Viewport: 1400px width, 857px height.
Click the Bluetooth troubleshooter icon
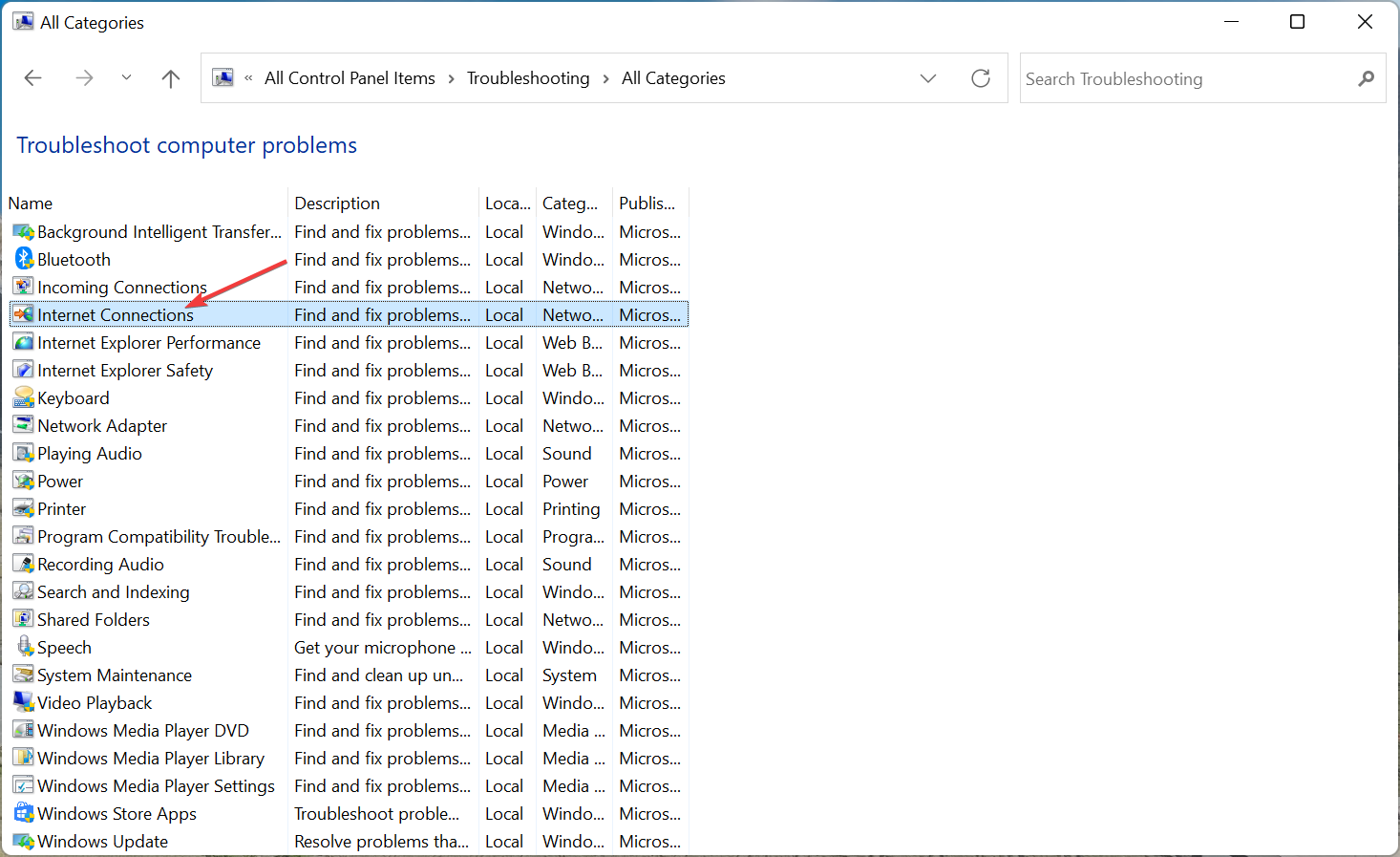click(23, 260)
